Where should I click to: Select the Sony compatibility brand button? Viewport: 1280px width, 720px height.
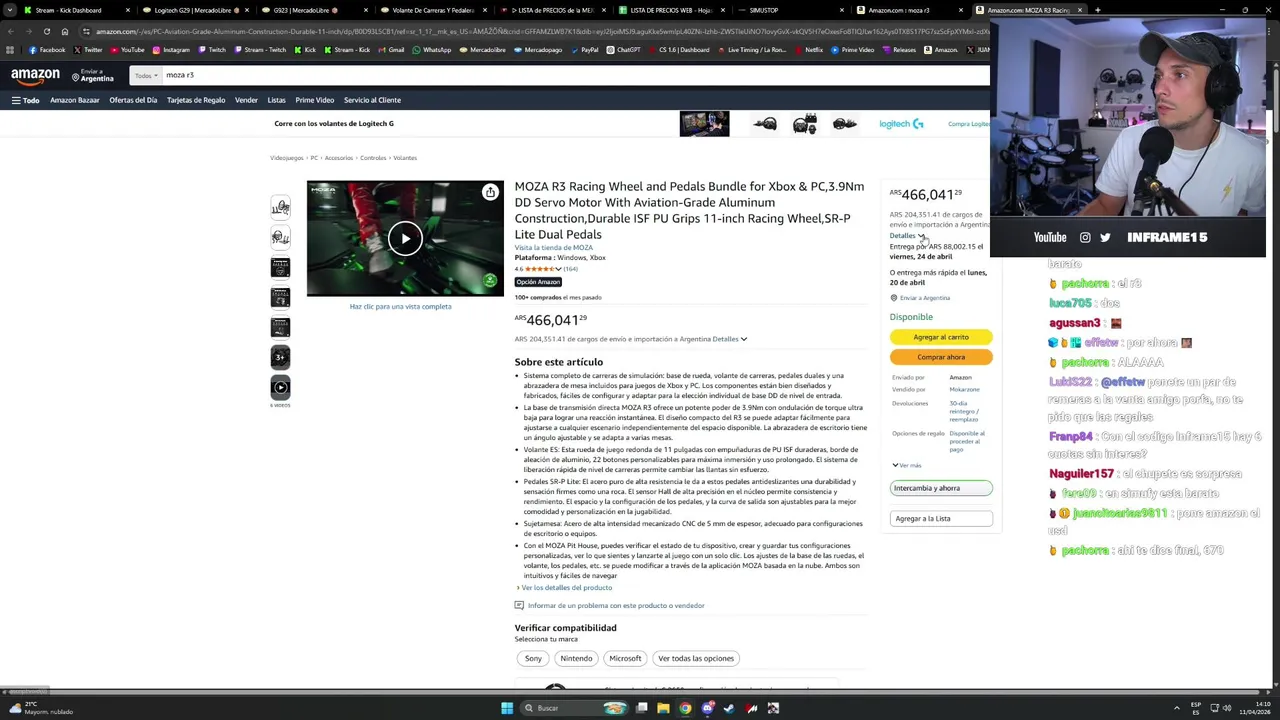pyautogui.click(x=533, y=658)
